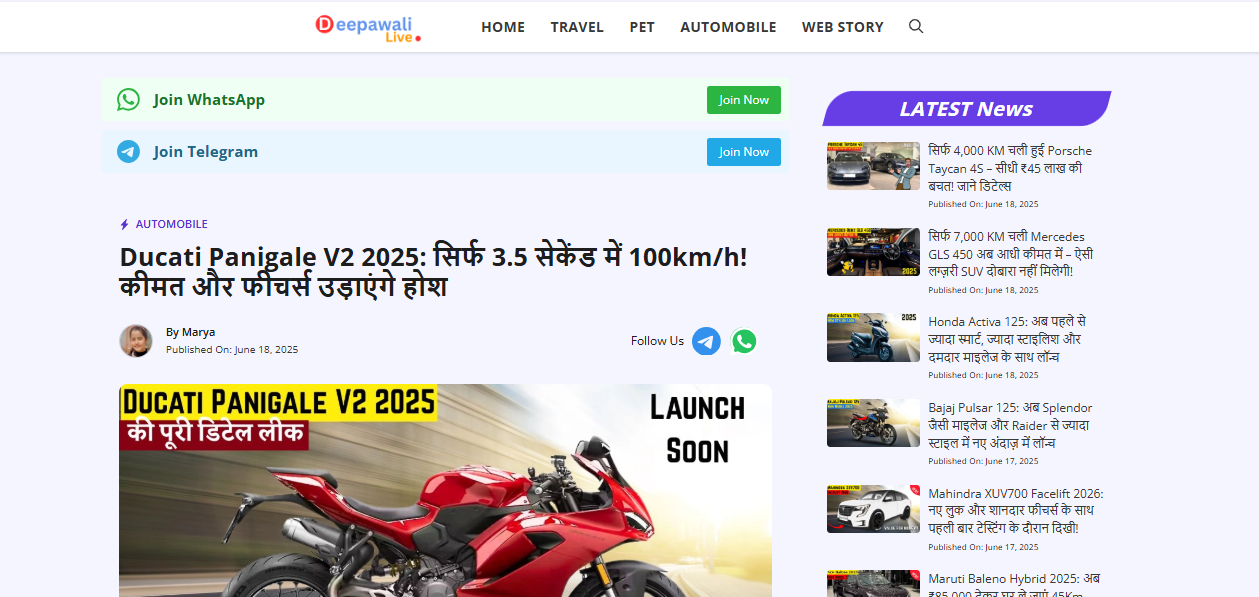Click the Honda Activa 125 article thumbnail
The image size is (1259, 597).
click(x=873, y=337)
